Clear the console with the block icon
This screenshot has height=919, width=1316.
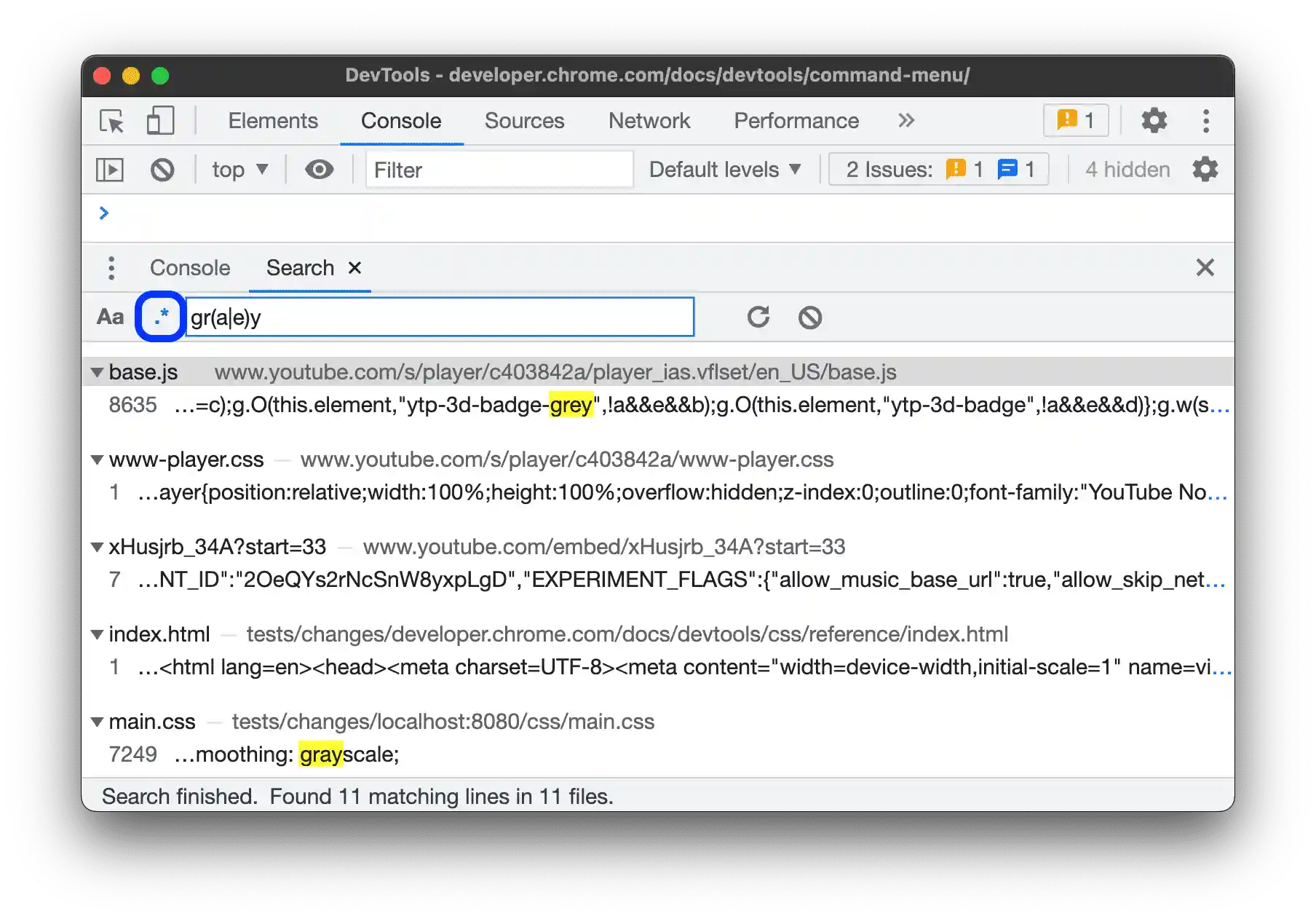pos(163,169)
